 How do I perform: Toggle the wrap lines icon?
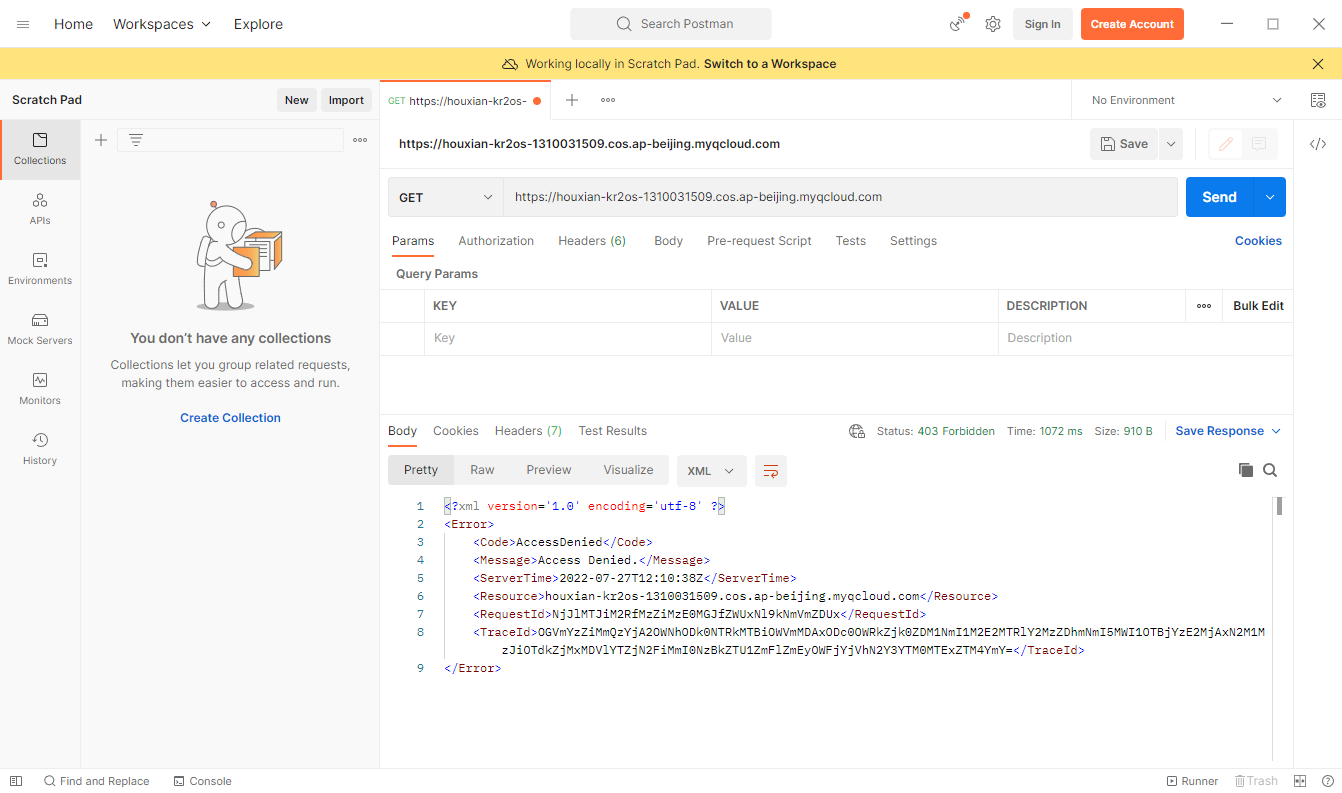coord(771,471)
